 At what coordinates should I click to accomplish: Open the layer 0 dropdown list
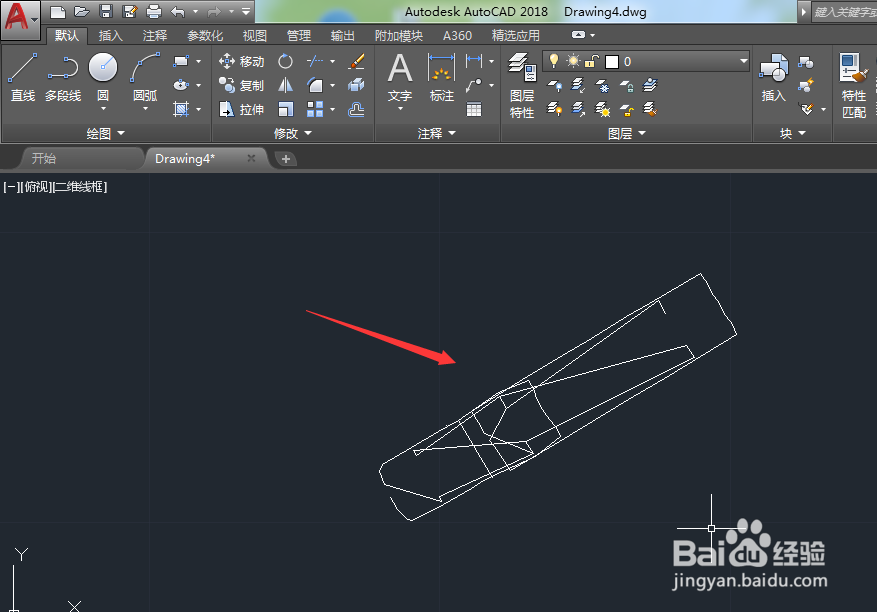743,61
